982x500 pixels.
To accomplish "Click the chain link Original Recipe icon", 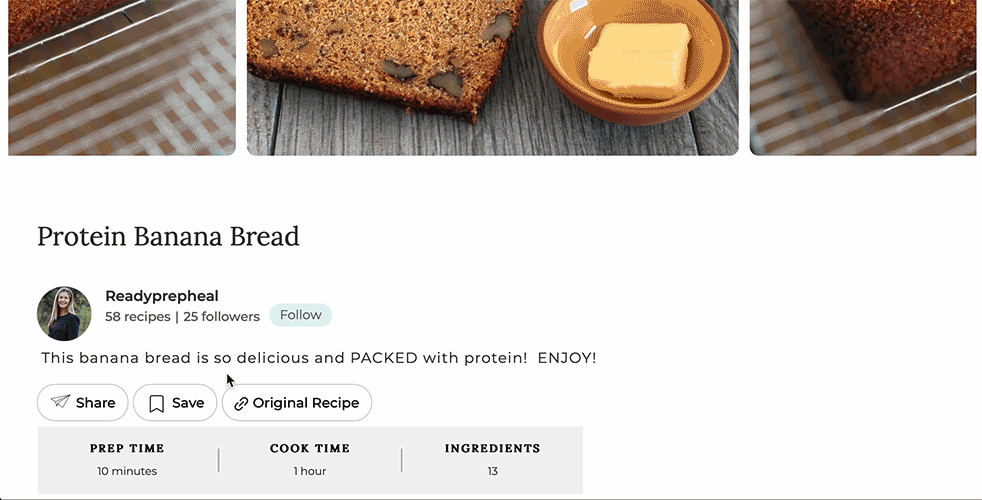I will 241,403.
